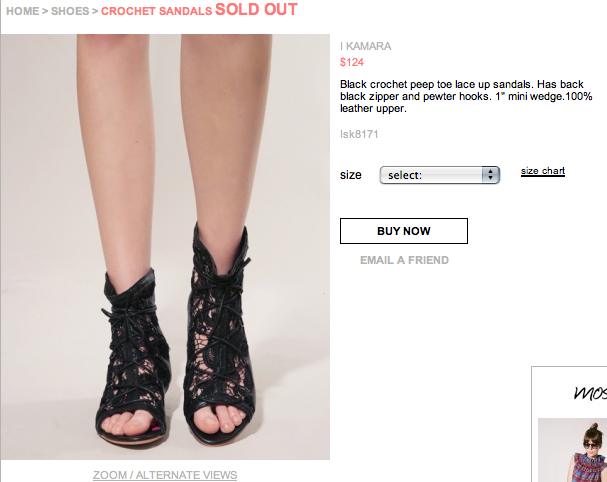
Task: Open the size select dropdown
Action: point(438,175)
